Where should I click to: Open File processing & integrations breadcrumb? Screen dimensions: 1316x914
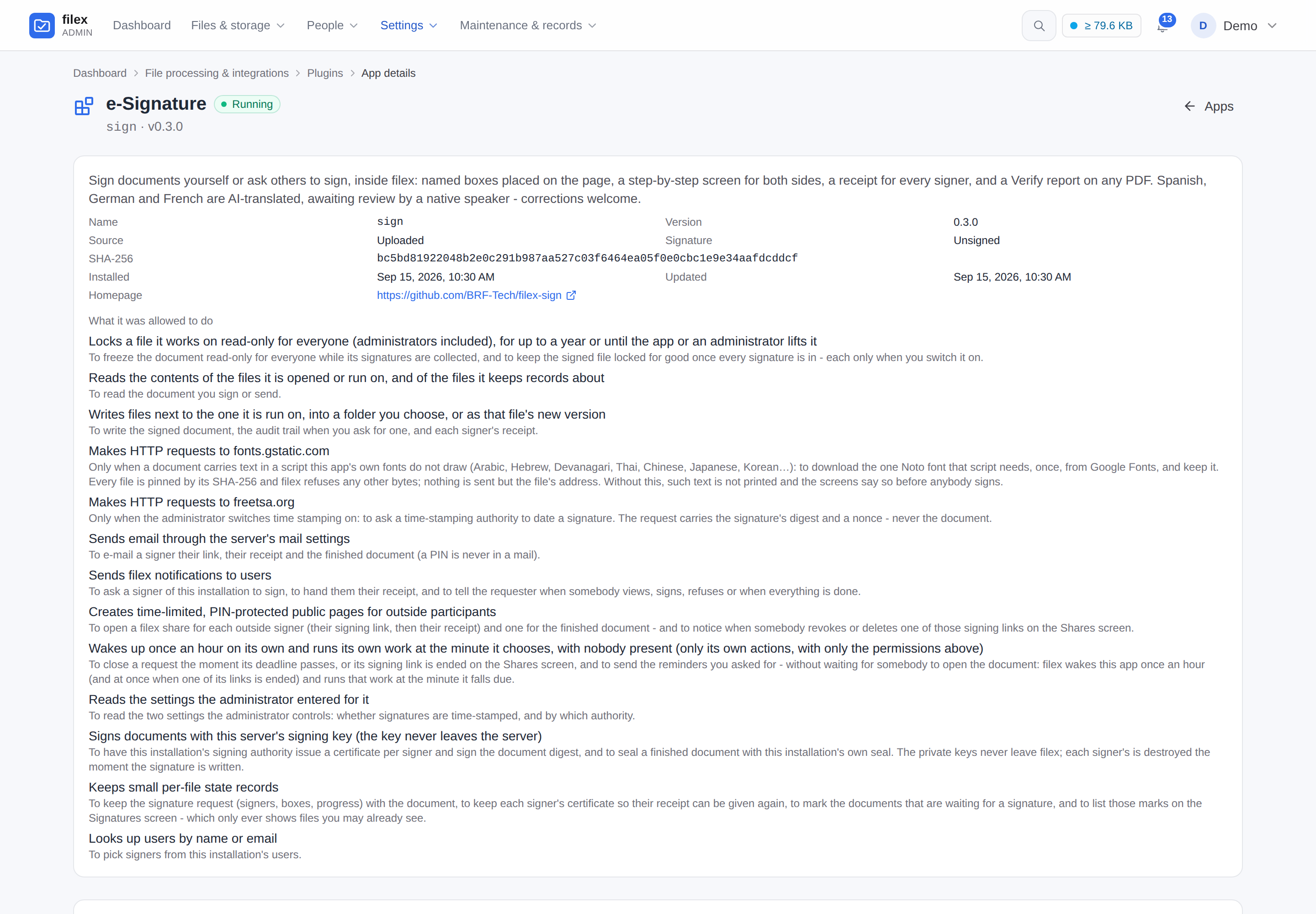coord(217,73)
